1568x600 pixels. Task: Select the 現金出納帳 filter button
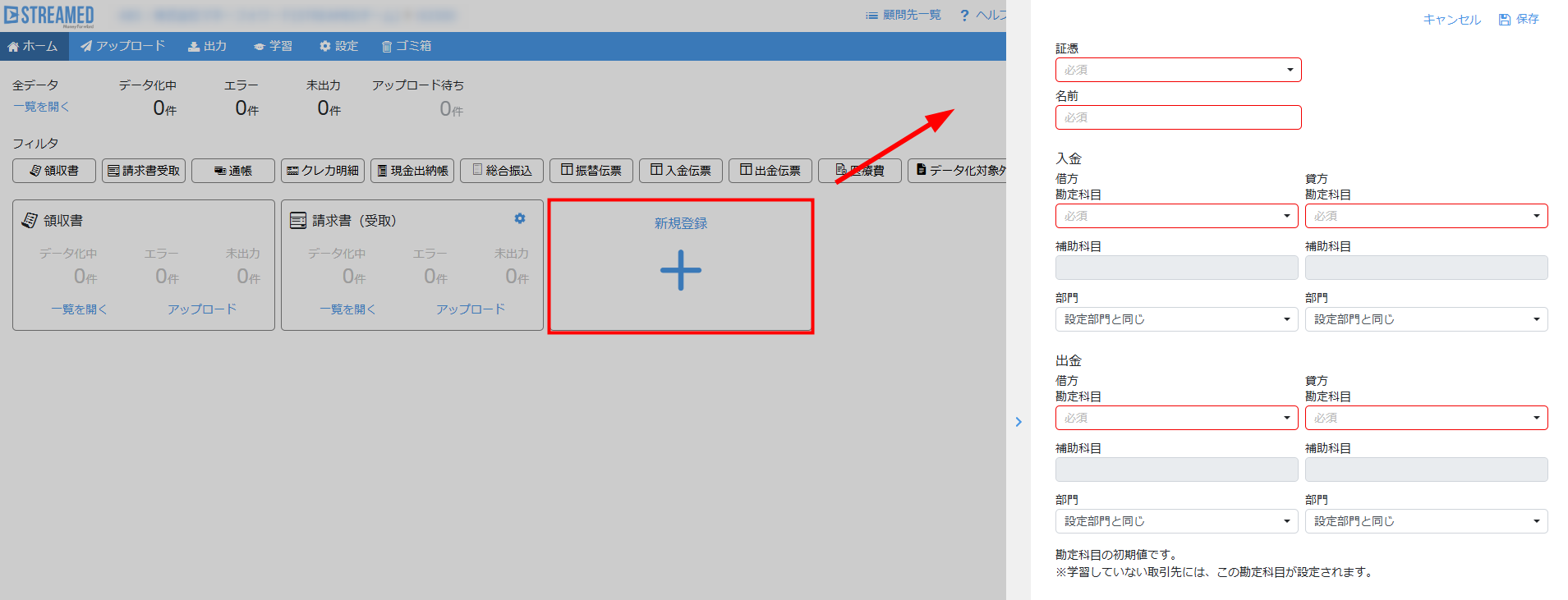(412, 171)
